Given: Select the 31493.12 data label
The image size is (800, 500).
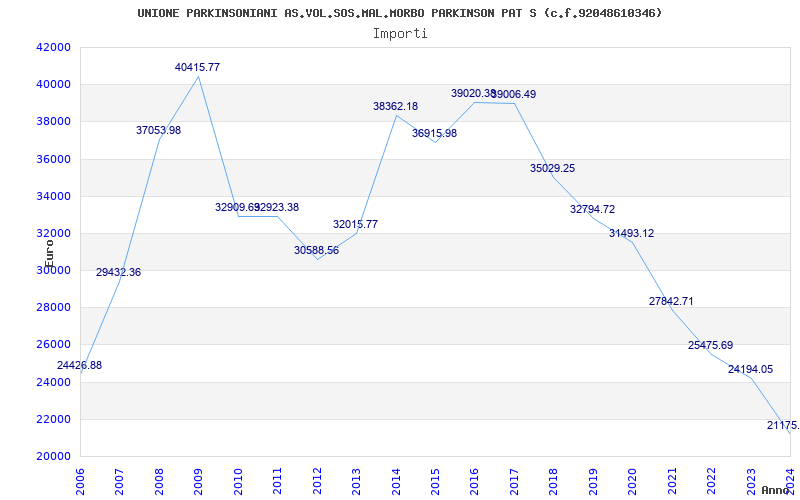Looking at the screenshot, I should point(632,233).
